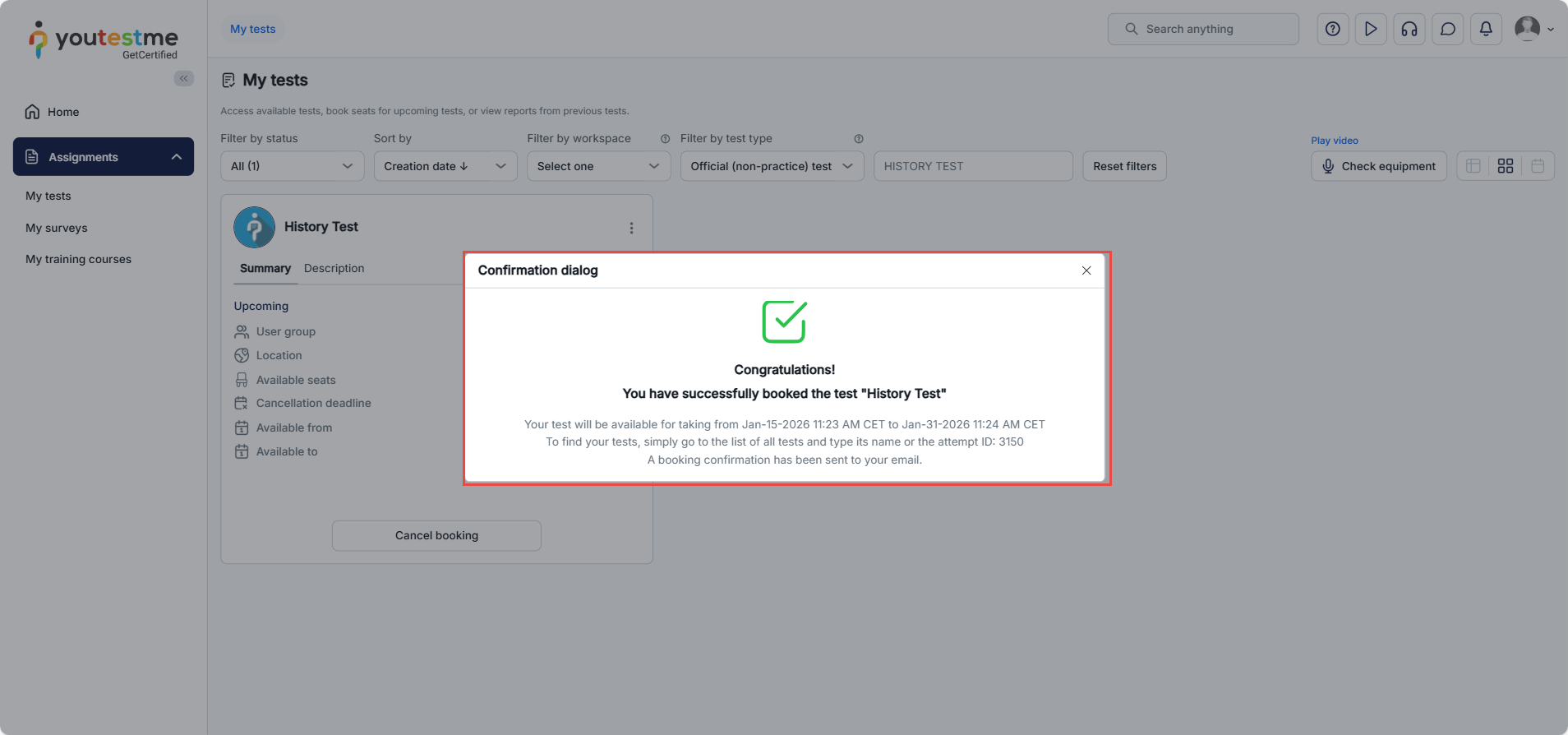Image resolution: width=1568 pixels, height=735 pixels.
Task: Switch to table list view
Action: pyautogui.click(x=1473, y=166)
